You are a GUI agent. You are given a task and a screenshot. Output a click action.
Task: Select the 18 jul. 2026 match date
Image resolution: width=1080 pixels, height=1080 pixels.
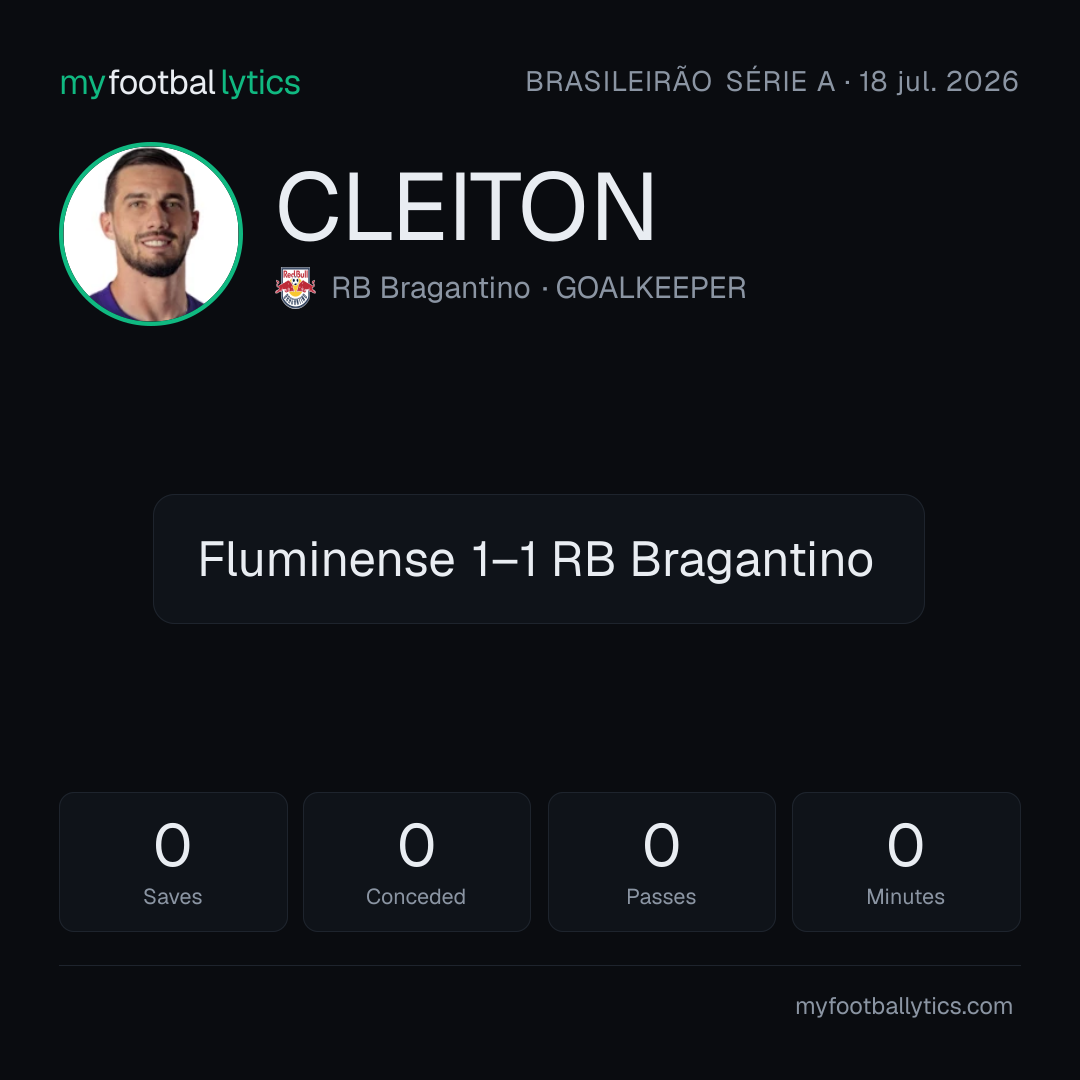click(939, 81)
